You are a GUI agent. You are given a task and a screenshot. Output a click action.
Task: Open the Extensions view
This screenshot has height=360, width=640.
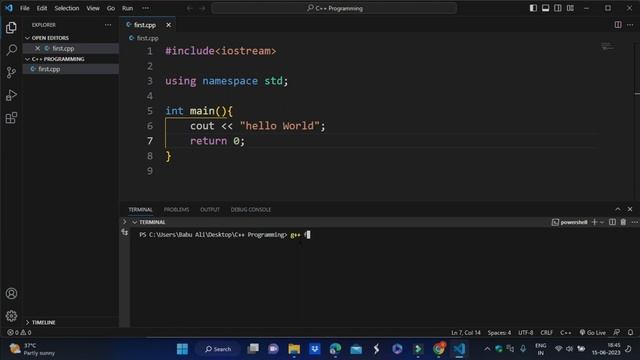click(x=11, y=118)
